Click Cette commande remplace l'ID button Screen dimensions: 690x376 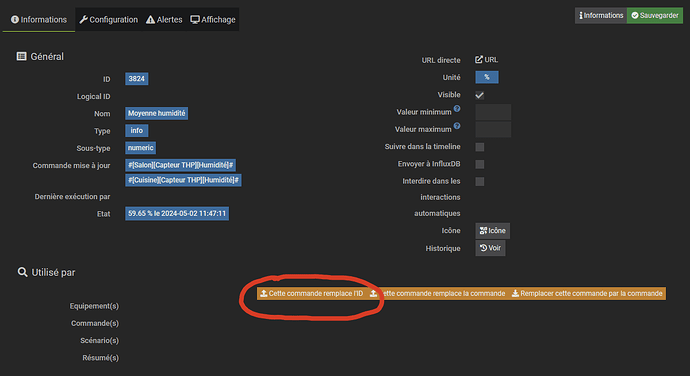click(x=312, y=293)
